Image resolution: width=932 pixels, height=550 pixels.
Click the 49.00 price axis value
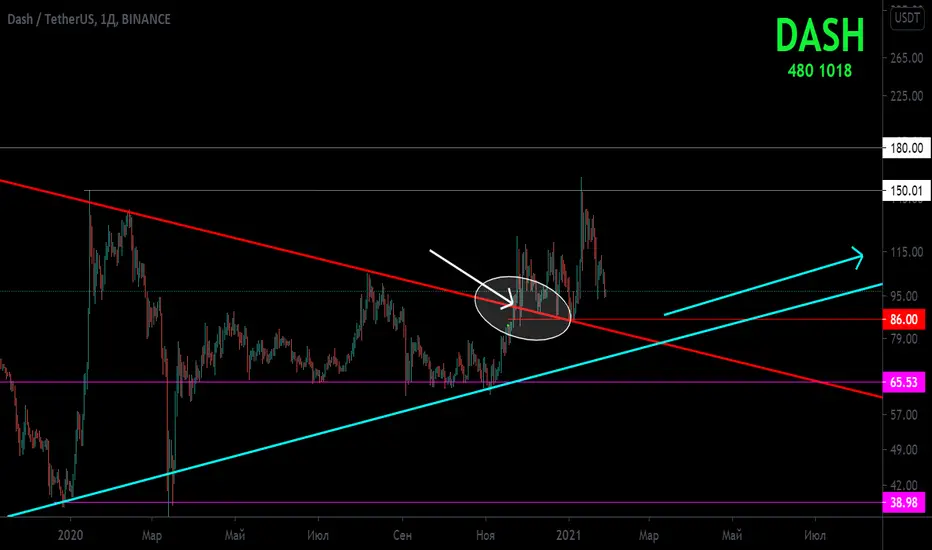tap(903, 450)
